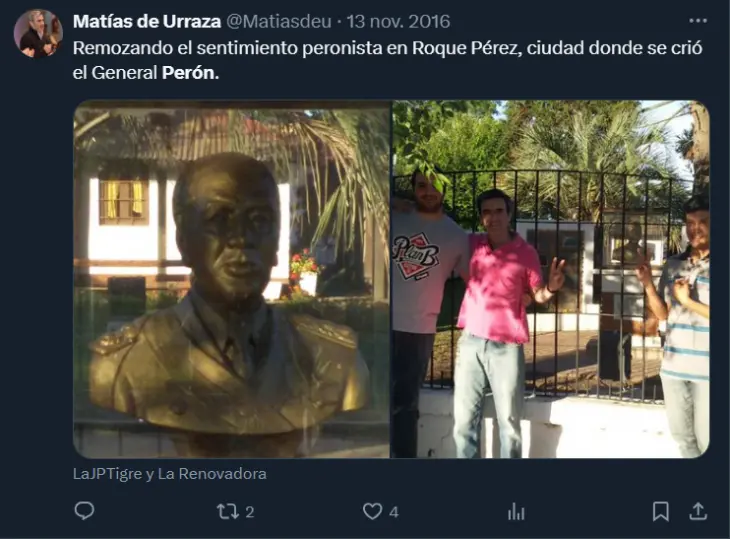
Task: Open the three-dots more options menu
Action: point(698,21)
